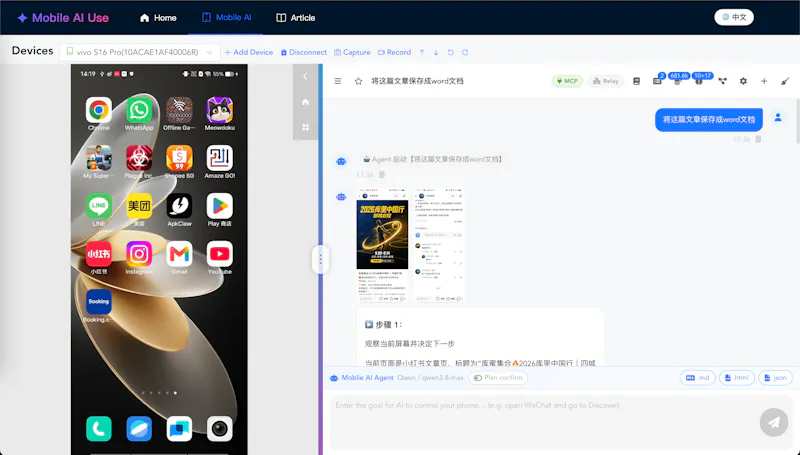Click Capture to take a screenshot
Screen dimensions: 800x455
coord(352,52)
